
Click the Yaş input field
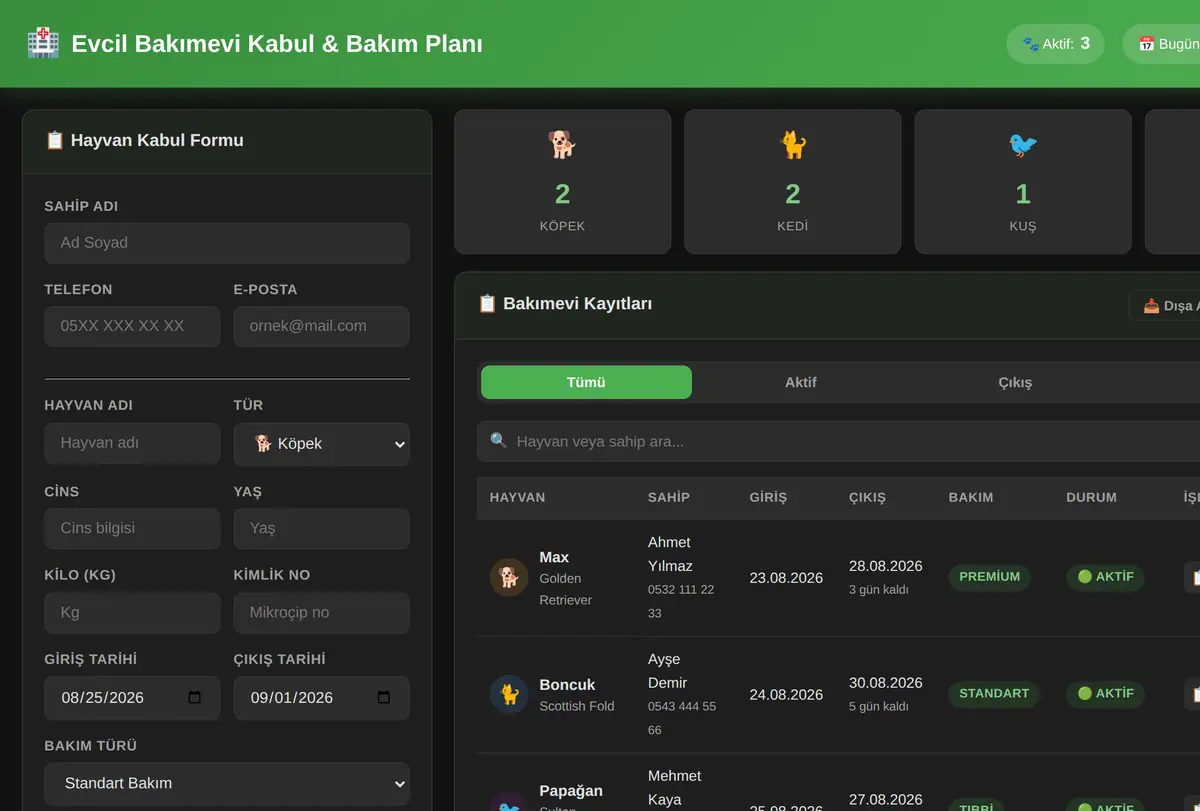tap(322, 528)
